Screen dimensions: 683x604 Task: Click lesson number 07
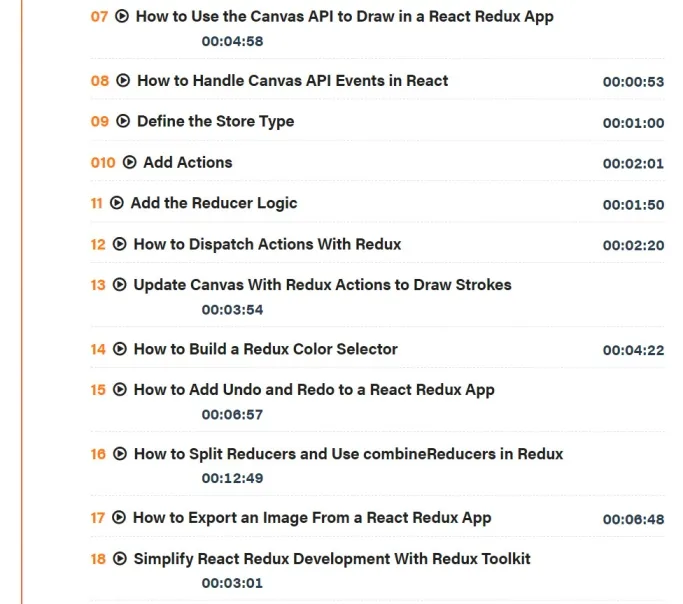coord(99,17)
